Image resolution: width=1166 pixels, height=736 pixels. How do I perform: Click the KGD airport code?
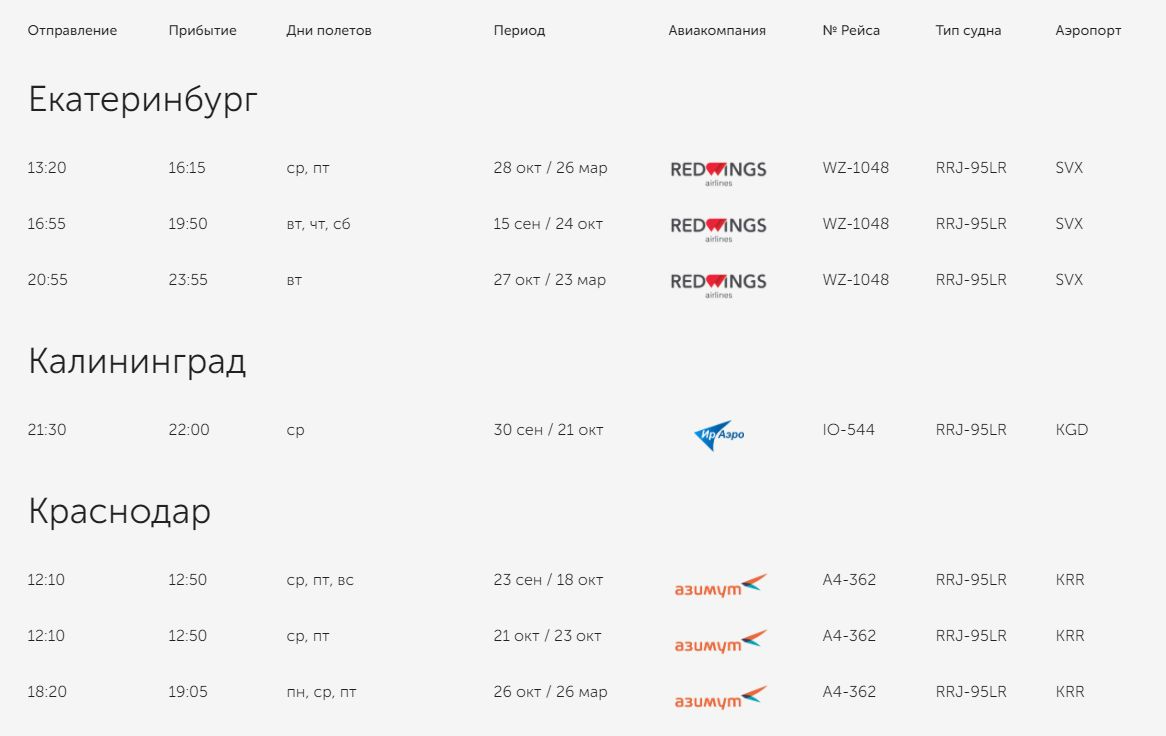click(1071, 430)
